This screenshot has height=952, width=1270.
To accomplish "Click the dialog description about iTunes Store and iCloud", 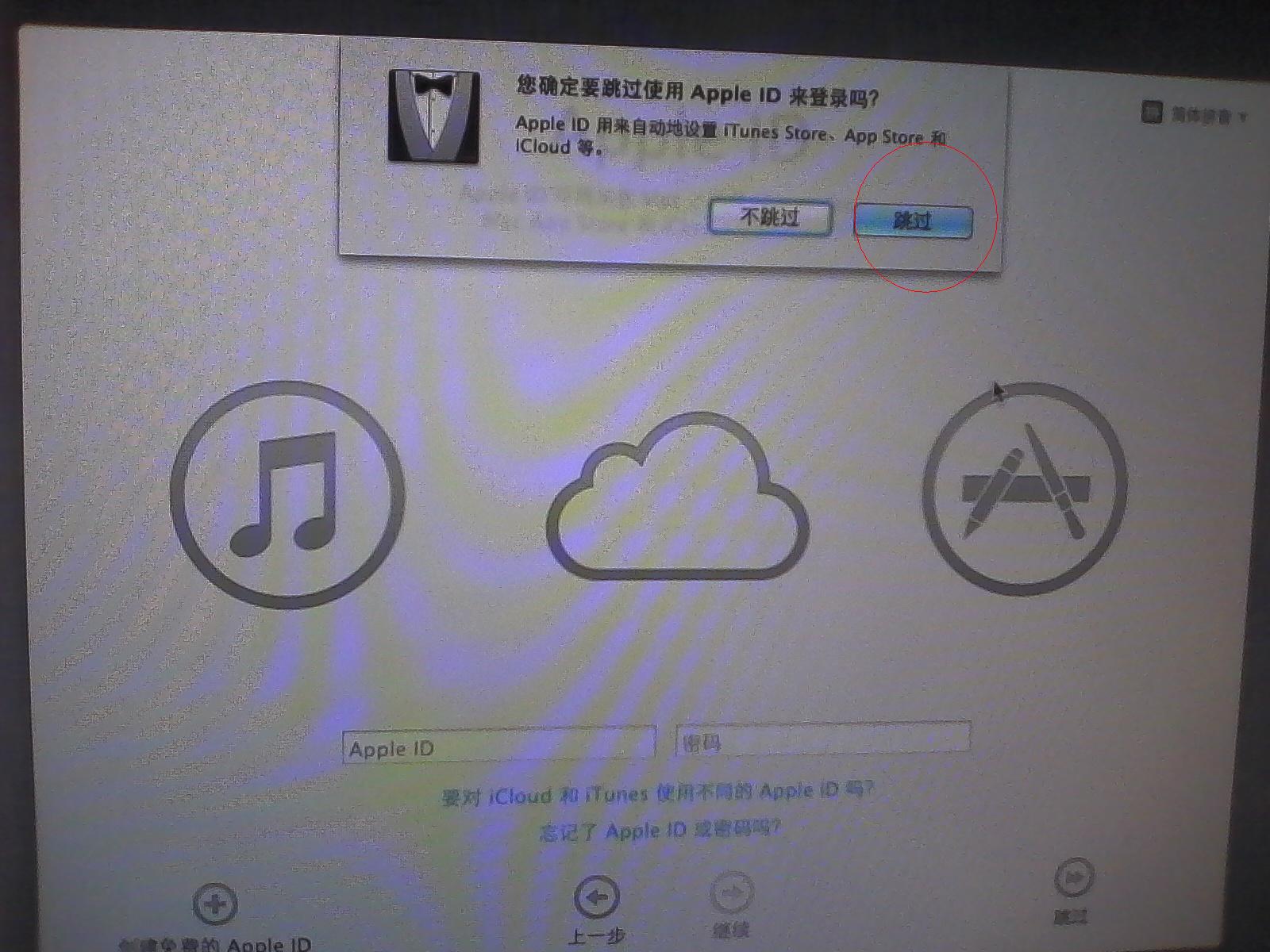I will pos(730,136).
